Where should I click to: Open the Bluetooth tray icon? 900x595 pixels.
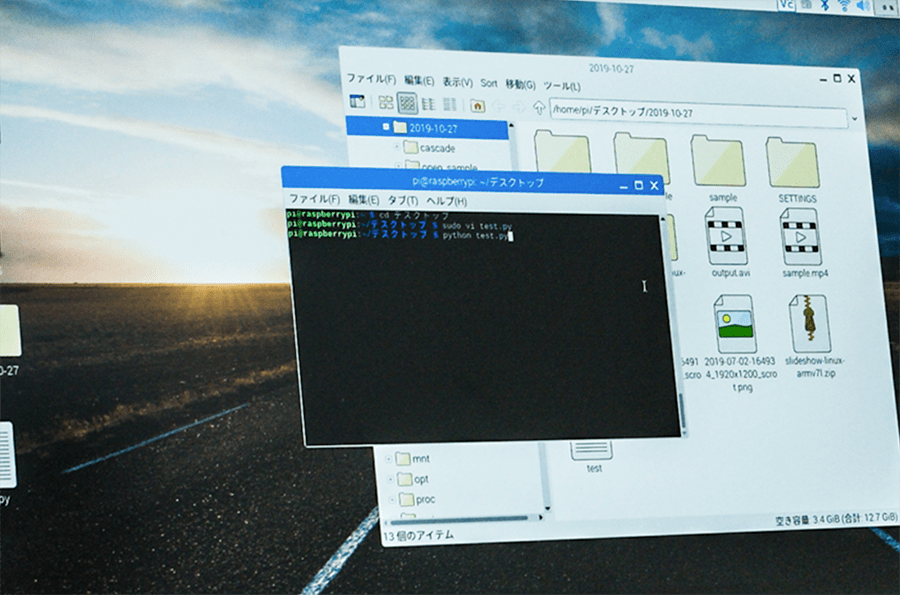pos(825,5)
